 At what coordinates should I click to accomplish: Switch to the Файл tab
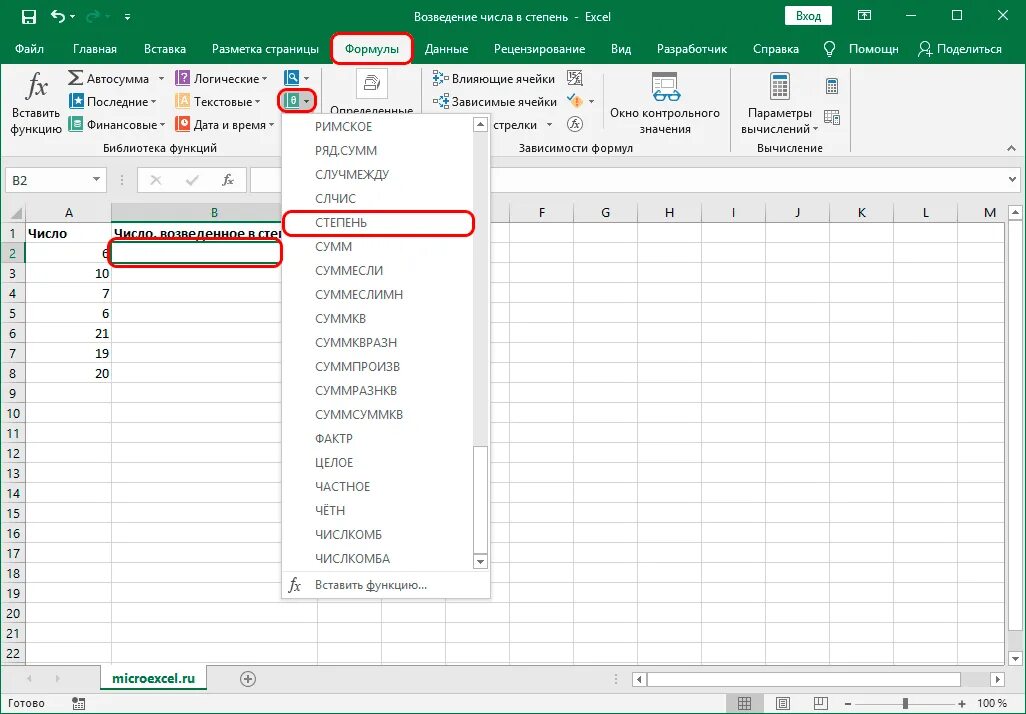point(29,49)
